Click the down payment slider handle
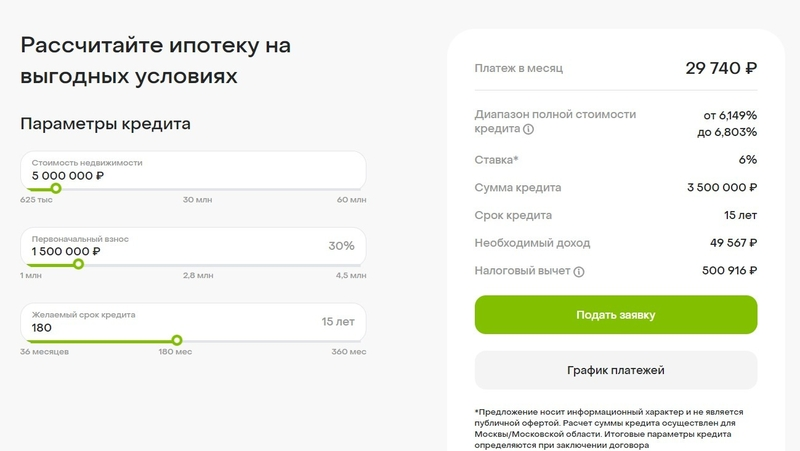 (x=79, y=264)
